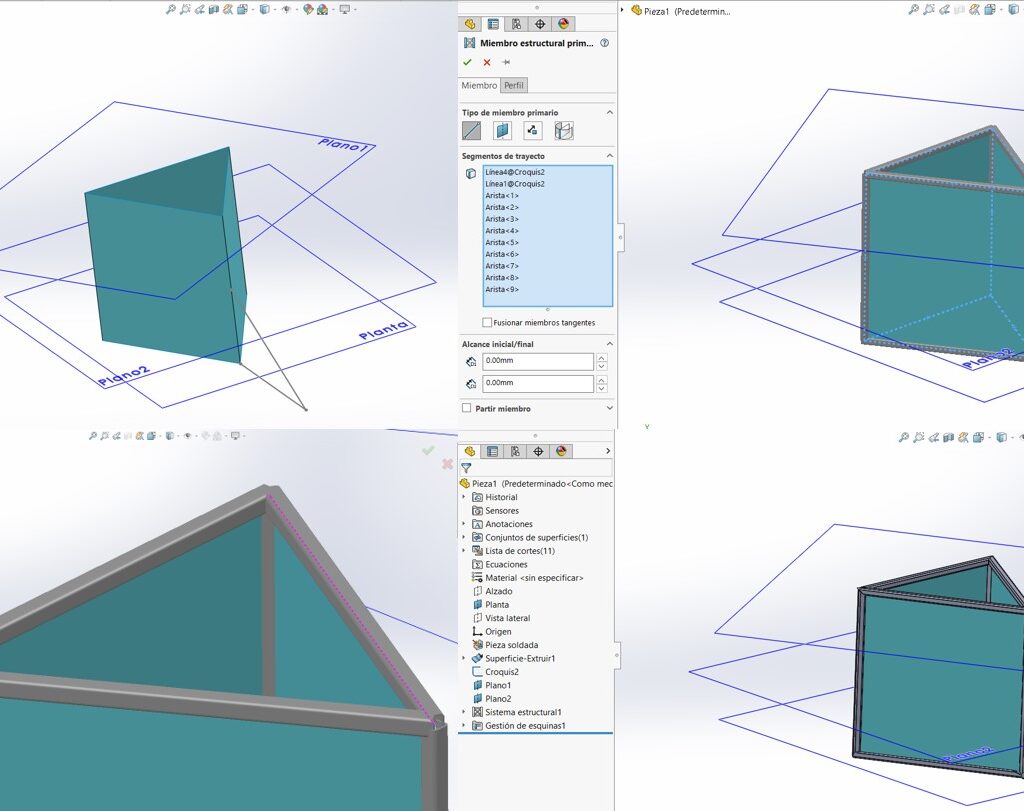Open ConfigurationManager tab in upper panel
This screenshot has height=811, width=1024.
pos(516,24)
